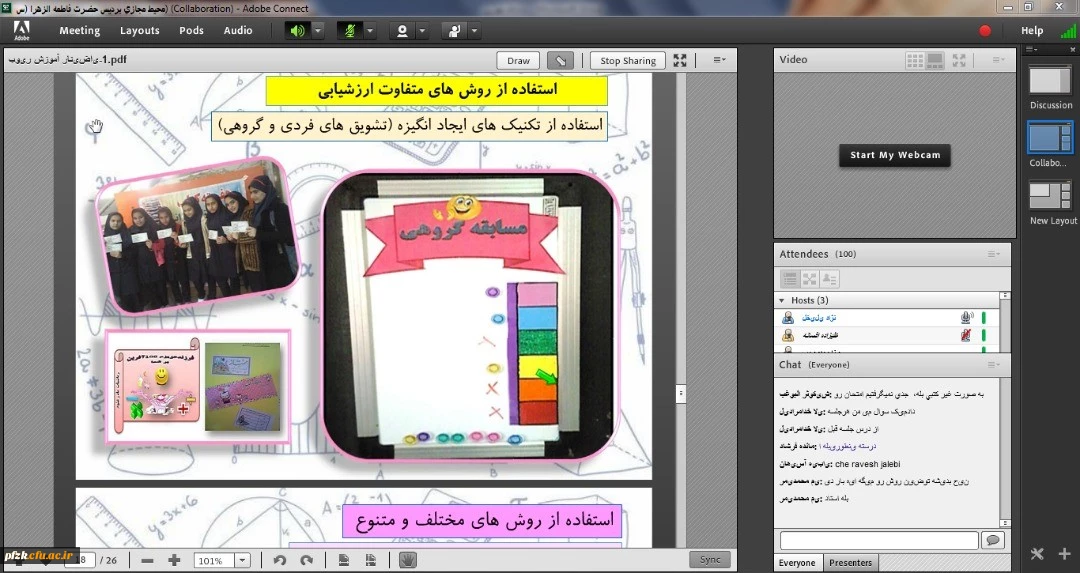Toggle full screen for the share pod
This screenshot has height=573, width=1080.
point(680,61)
